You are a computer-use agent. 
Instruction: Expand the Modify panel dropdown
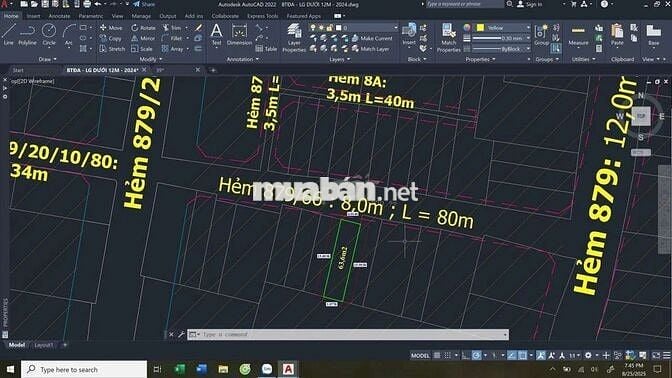[x=151, y=59]
